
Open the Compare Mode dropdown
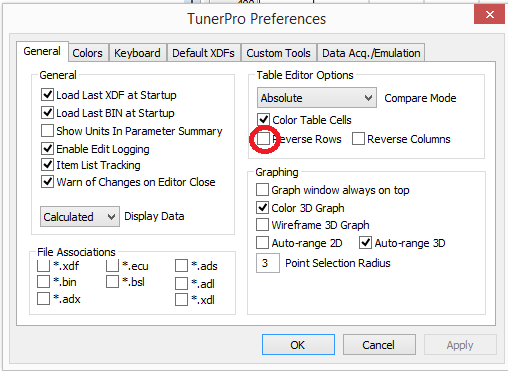click(x=317, y=98)
